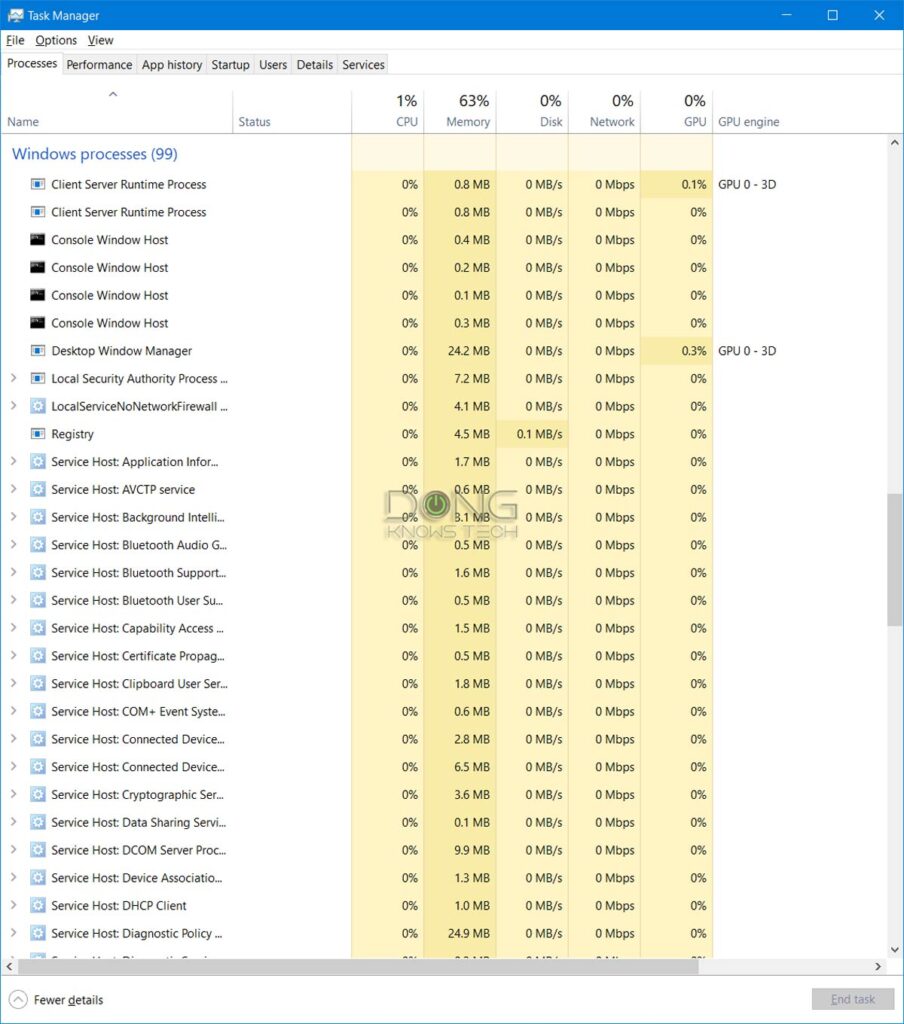Click the Service Host: AVCTP service icon
This screenshot has height=1024, width=904.
coord(38,489)
